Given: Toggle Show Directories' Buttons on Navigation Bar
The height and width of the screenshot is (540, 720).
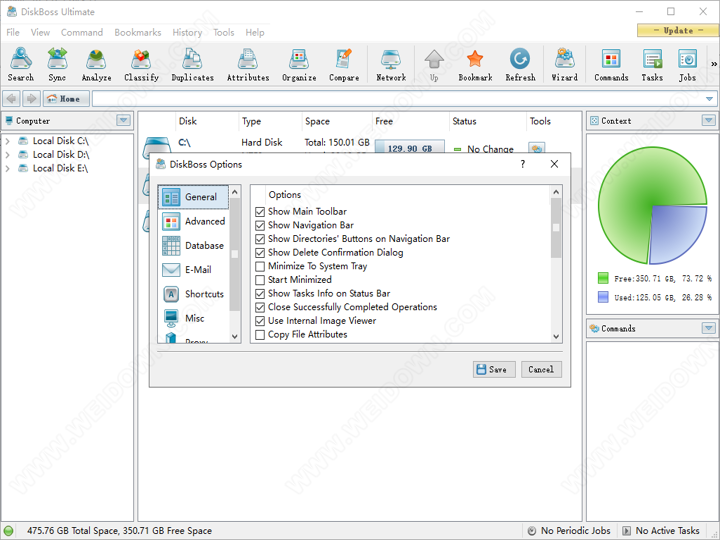Looking at the screenshot, I should pyautogui.click(x=260, y=239).
